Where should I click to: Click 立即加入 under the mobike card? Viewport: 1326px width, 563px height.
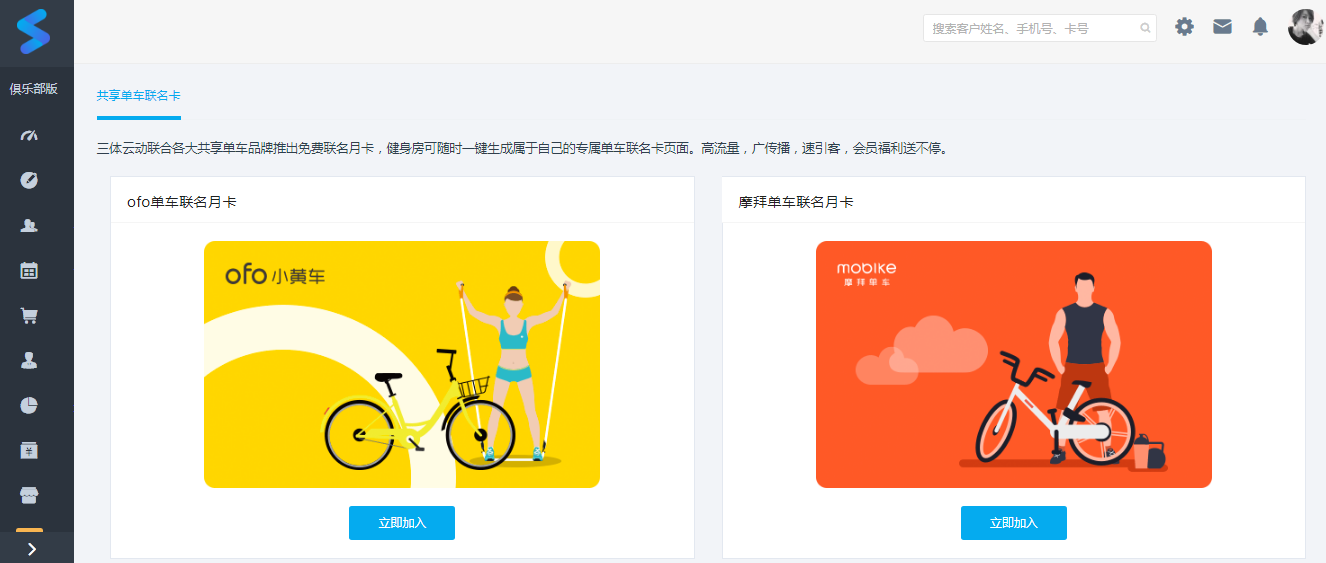(1014, 523)
